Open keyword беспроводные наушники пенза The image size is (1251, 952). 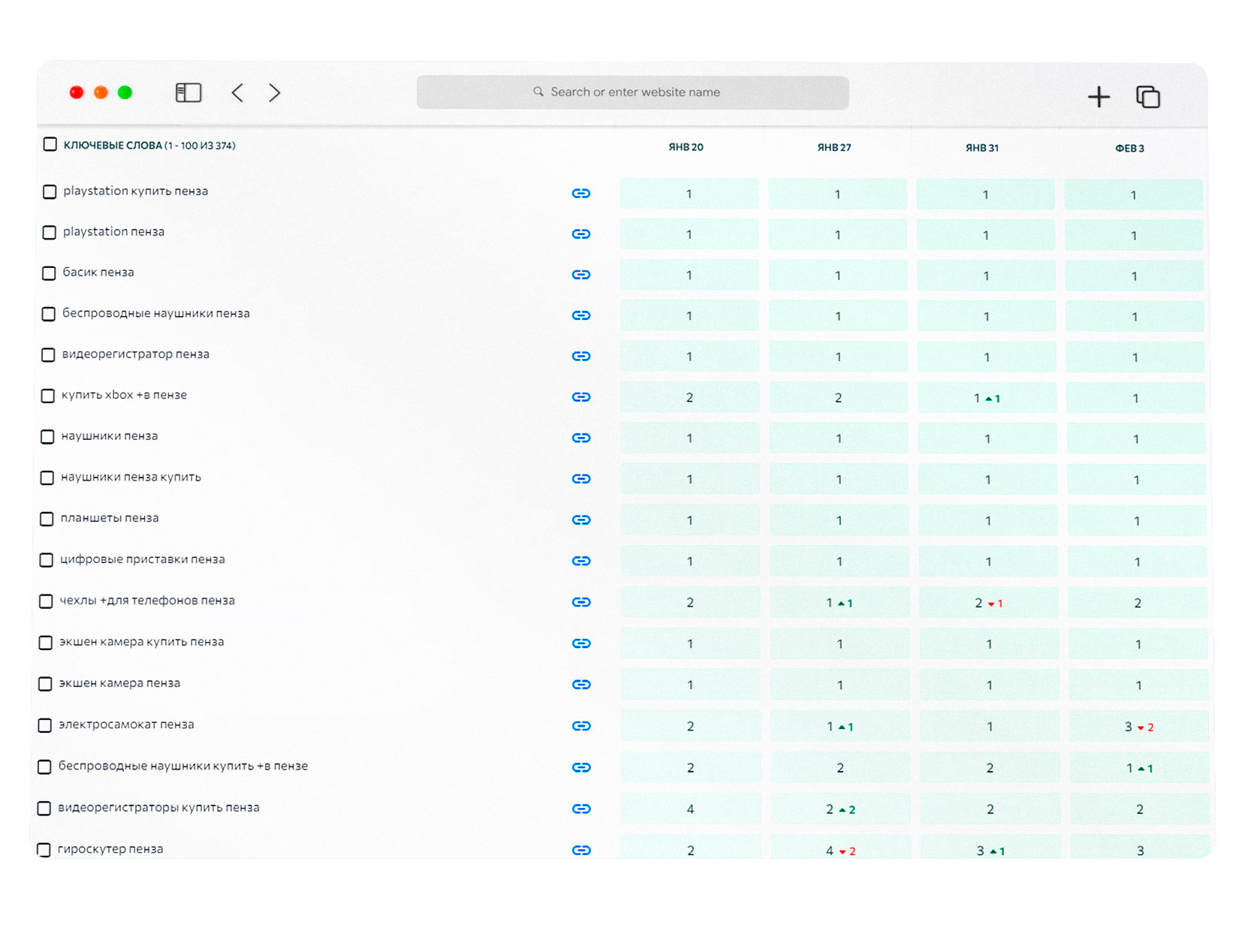coord(156,313)
